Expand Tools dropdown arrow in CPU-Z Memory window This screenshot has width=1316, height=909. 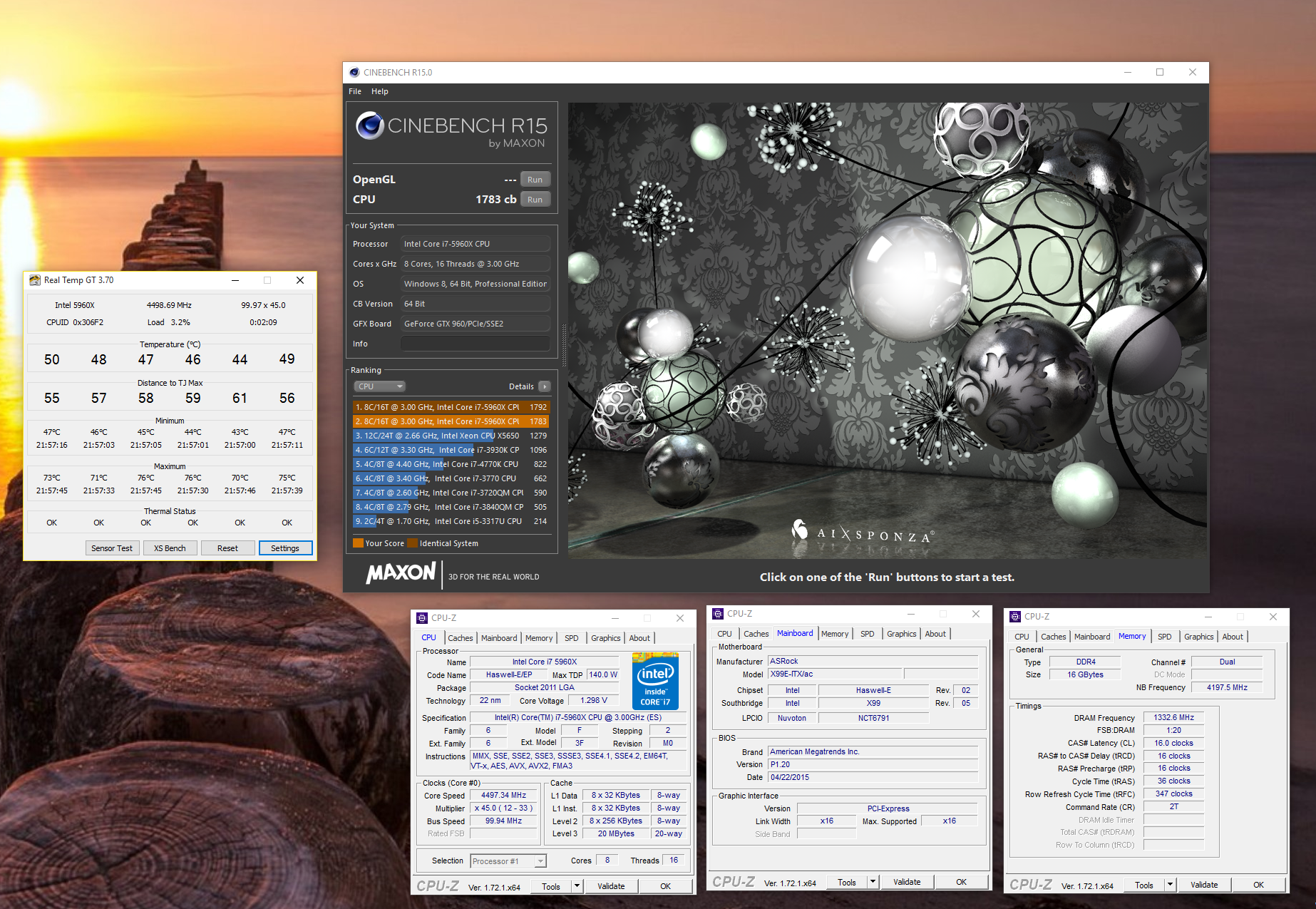[x=1170, y=885]
